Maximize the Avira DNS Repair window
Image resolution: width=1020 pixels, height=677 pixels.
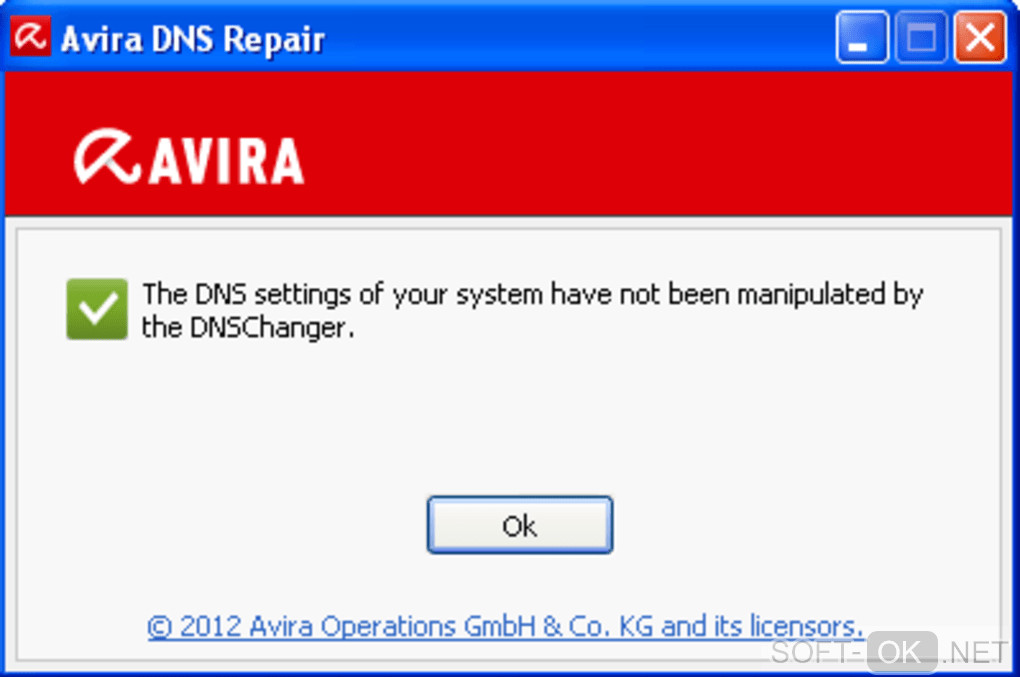click(921, 37)
